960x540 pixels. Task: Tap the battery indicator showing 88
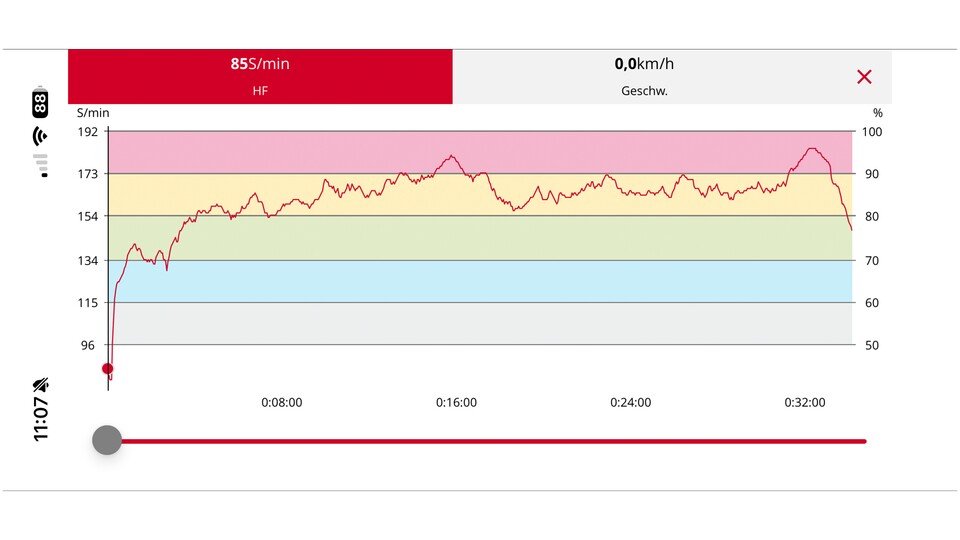40,102
